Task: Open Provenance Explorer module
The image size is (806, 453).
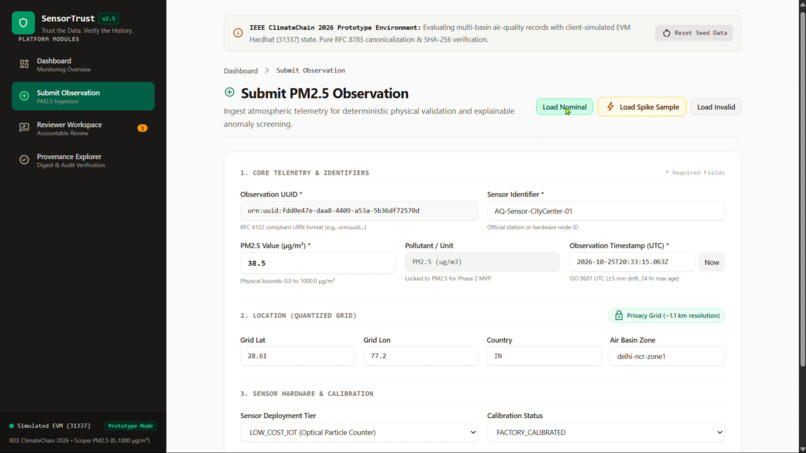Action: pos(83,160)
